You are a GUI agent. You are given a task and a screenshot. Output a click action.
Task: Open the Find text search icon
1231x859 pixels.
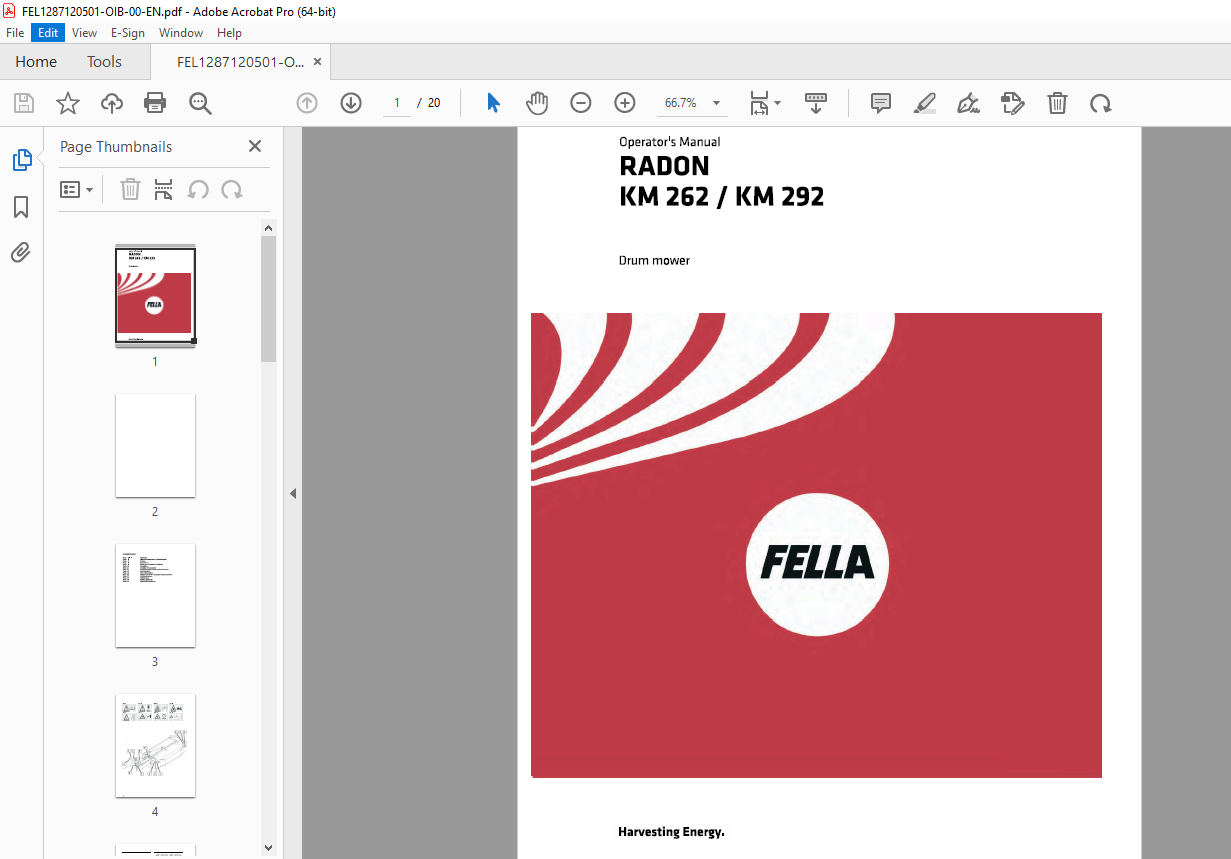click(200, 103)
